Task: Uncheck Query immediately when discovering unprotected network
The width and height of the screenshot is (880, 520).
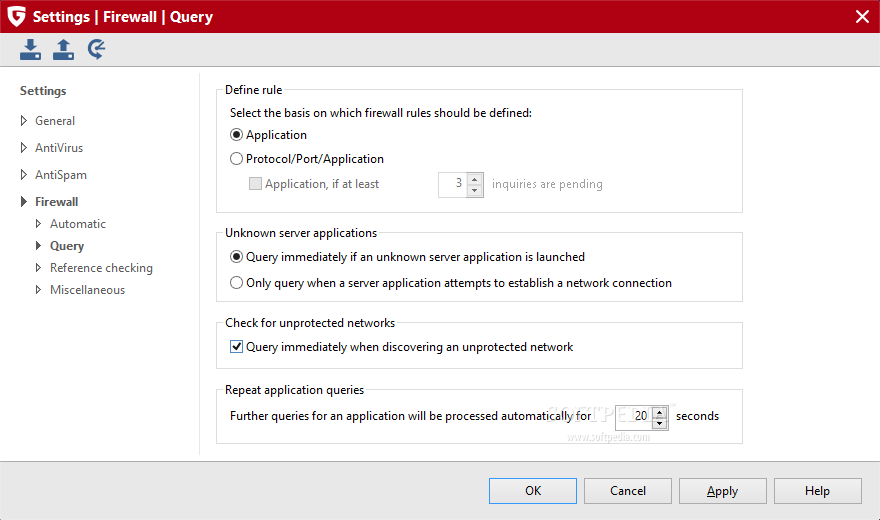Action: click(x=236, y=347)
